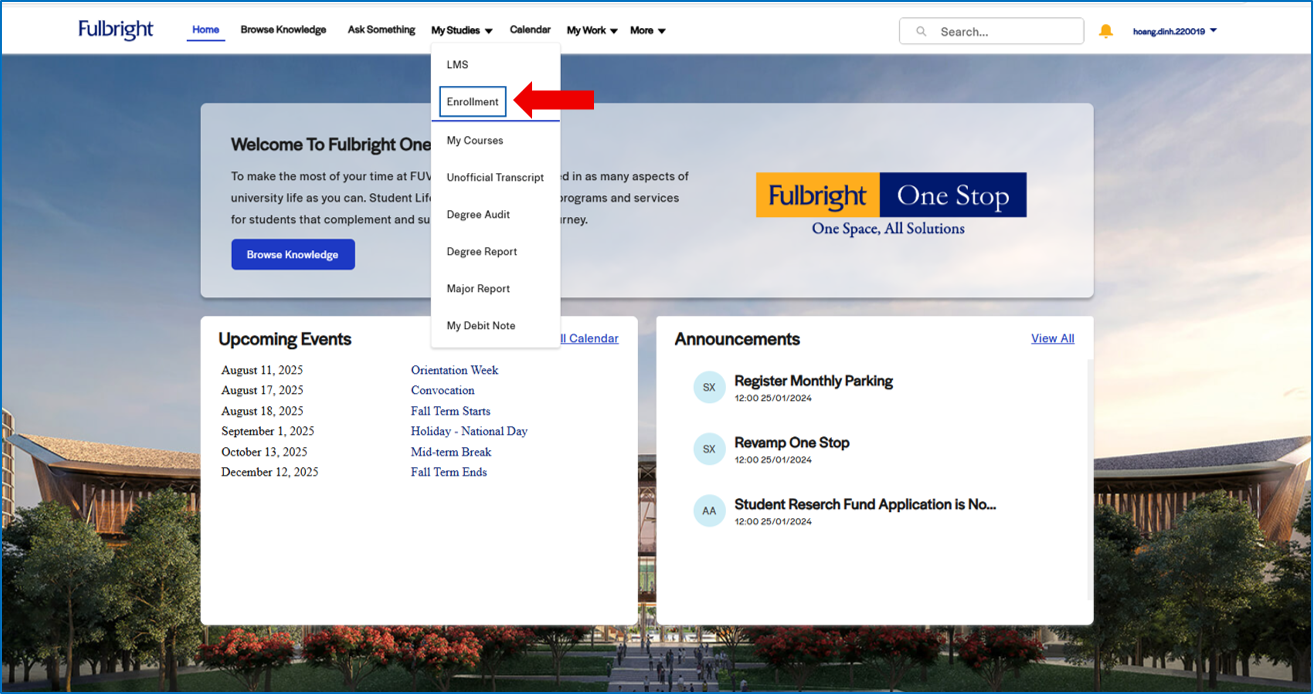
Task: Open Student Research Fund Application announcement
Action: (x=865, y=505)
